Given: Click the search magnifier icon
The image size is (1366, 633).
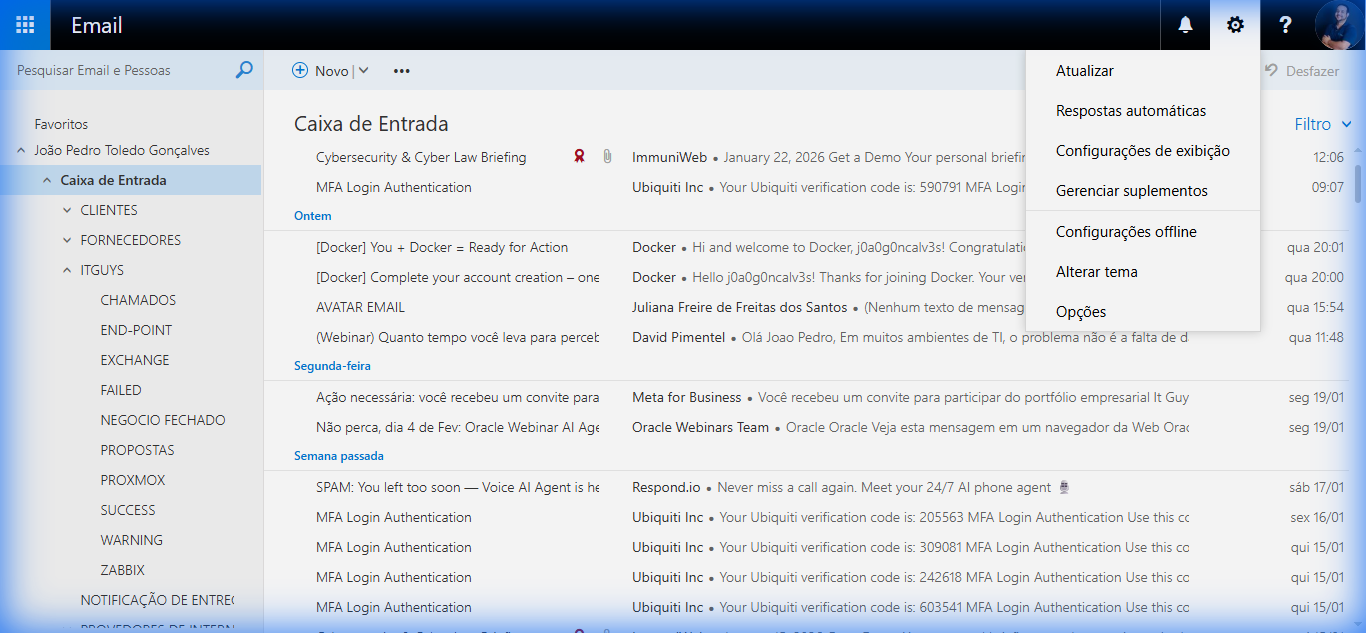Looking at the screenshot, I should (243, 70).
